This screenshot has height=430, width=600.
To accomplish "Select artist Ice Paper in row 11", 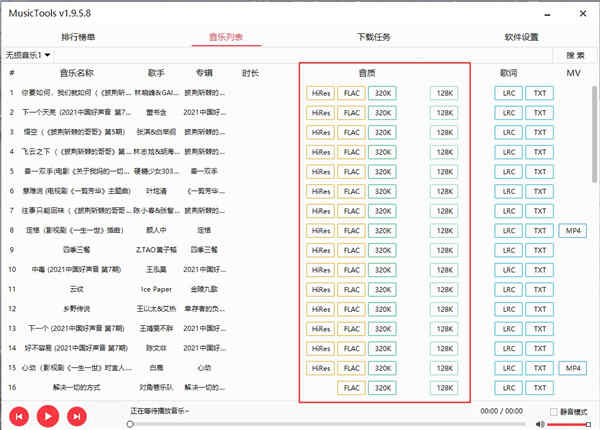I will (x=156, y=289).
